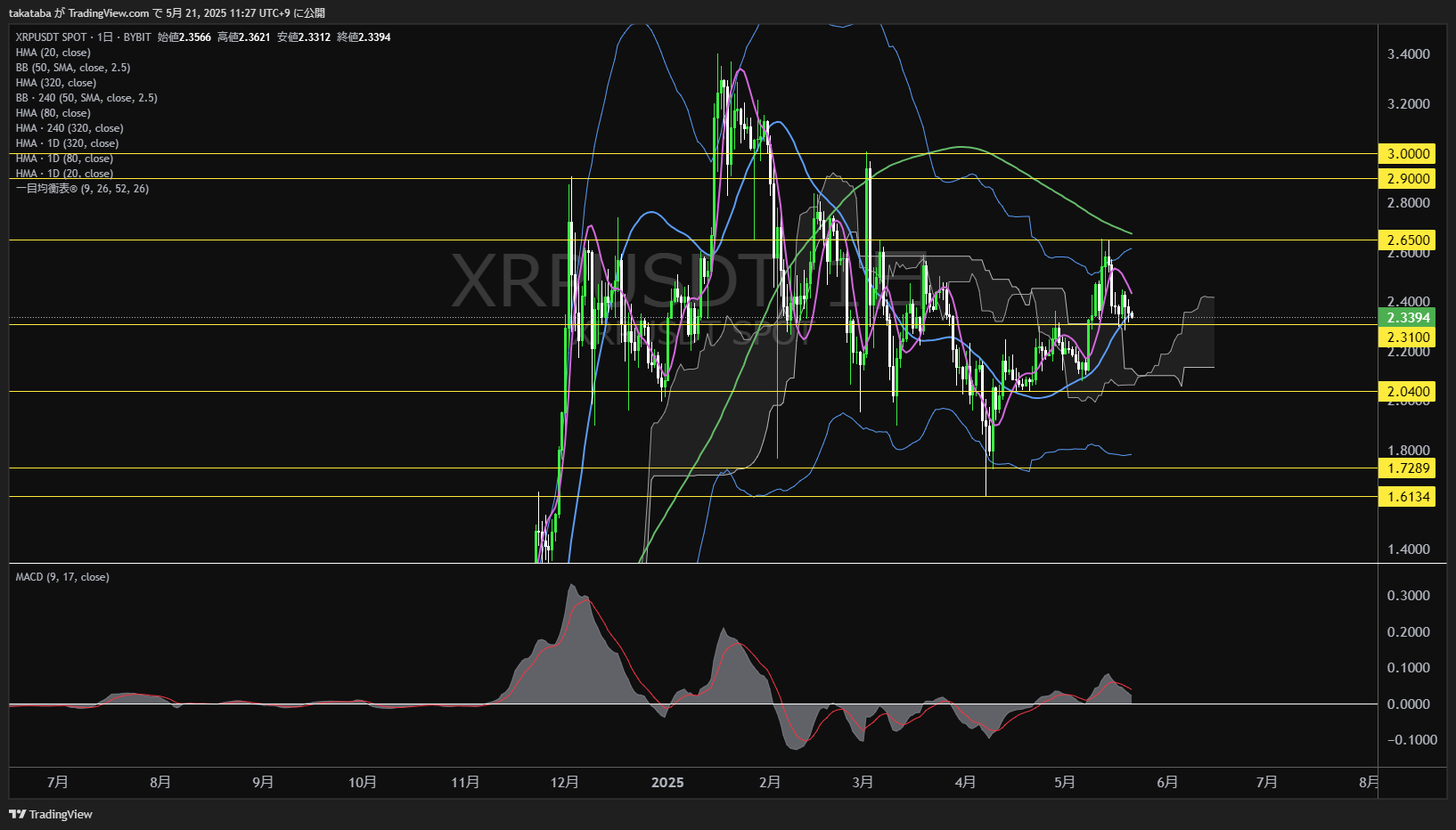Click the 3月 time axis label
The image size is (1456, 830).
click(x=863, y=782)
